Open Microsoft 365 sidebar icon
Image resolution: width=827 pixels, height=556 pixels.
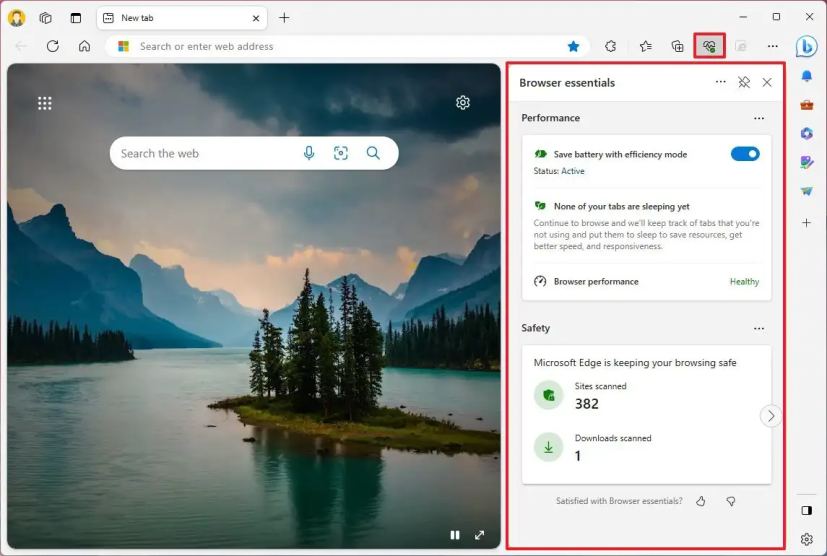tap(806, 133)
